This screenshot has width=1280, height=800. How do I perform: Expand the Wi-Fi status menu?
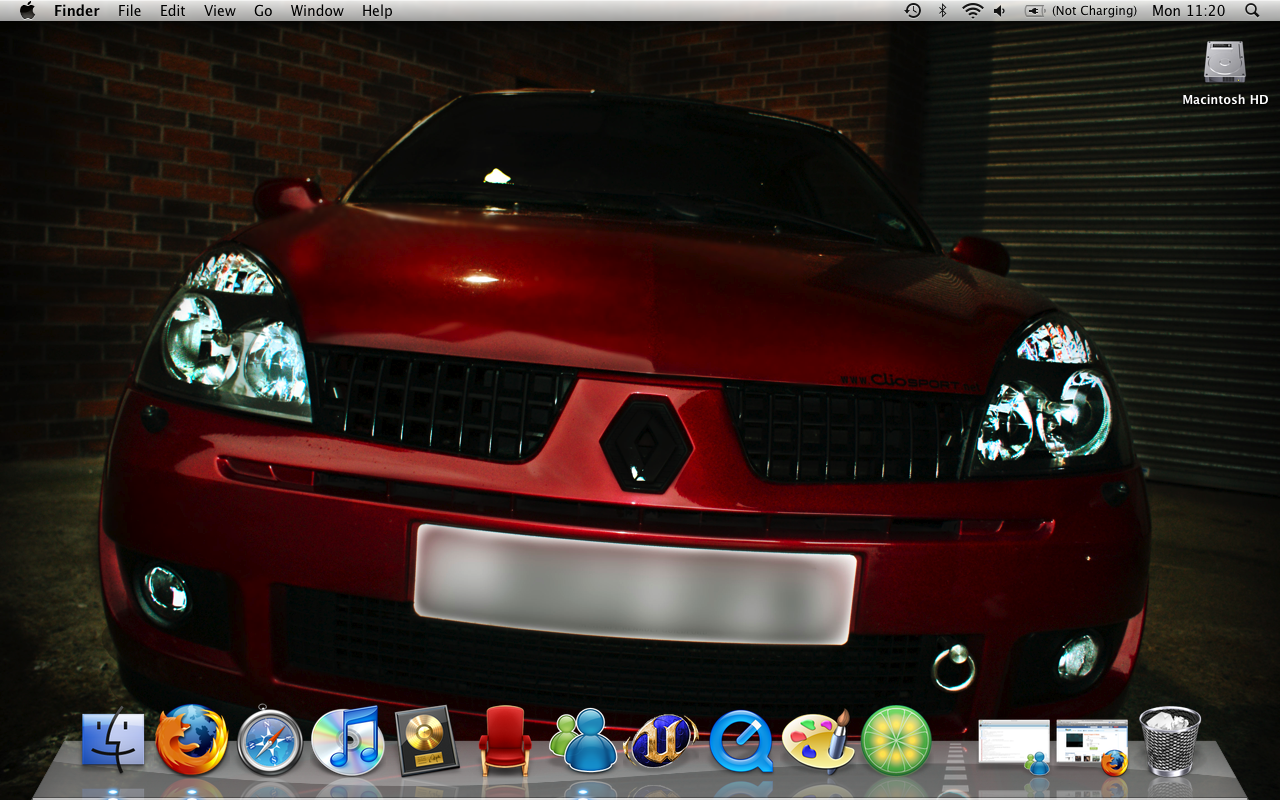(972, 11)
